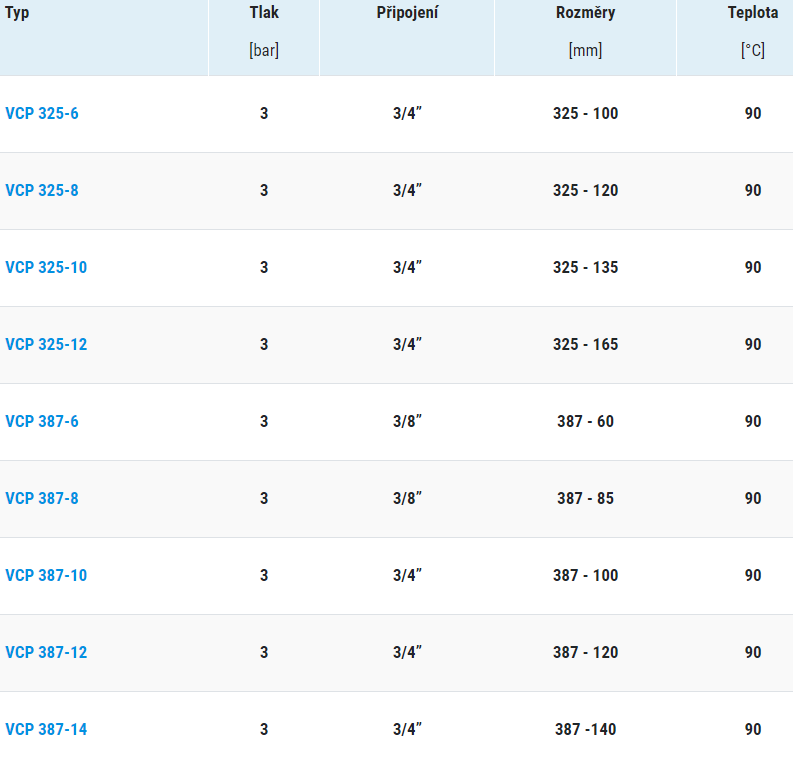793x758 pixels.
Task: Select dimensions cell 387 - 120
Action: (x=586, y=652)
